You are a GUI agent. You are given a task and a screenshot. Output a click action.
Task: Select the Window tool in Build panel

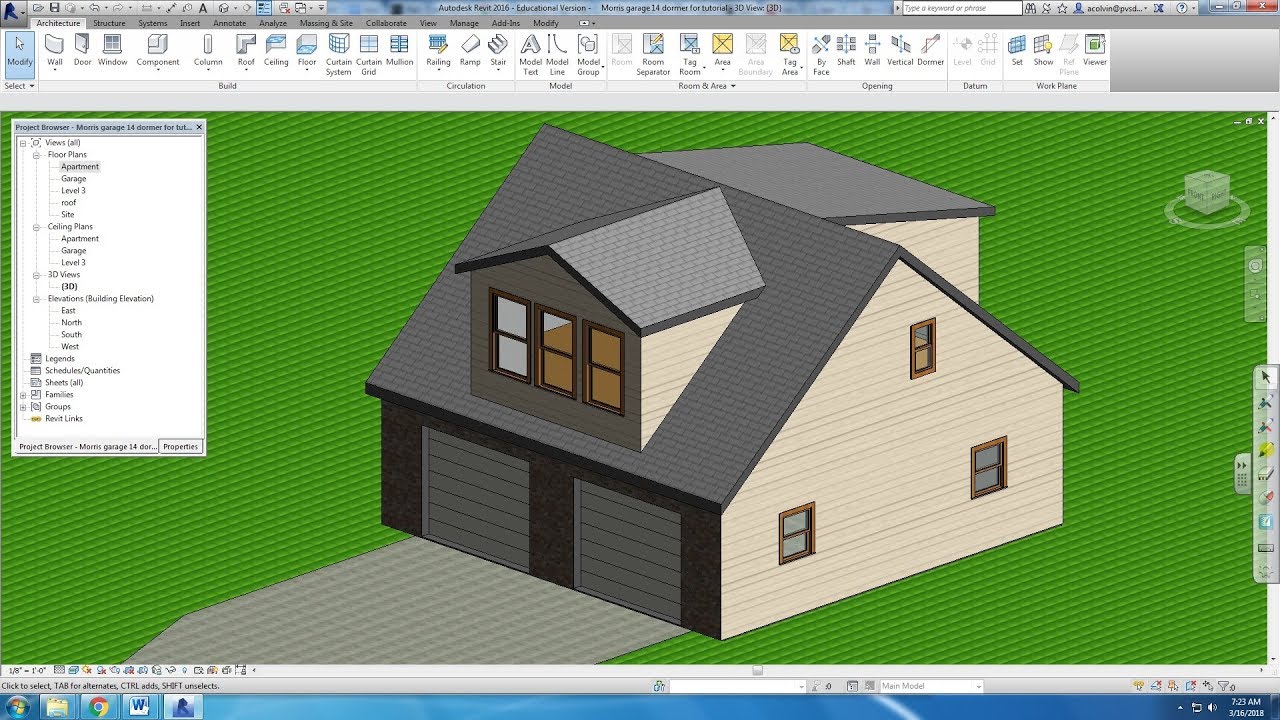(112, 50)
